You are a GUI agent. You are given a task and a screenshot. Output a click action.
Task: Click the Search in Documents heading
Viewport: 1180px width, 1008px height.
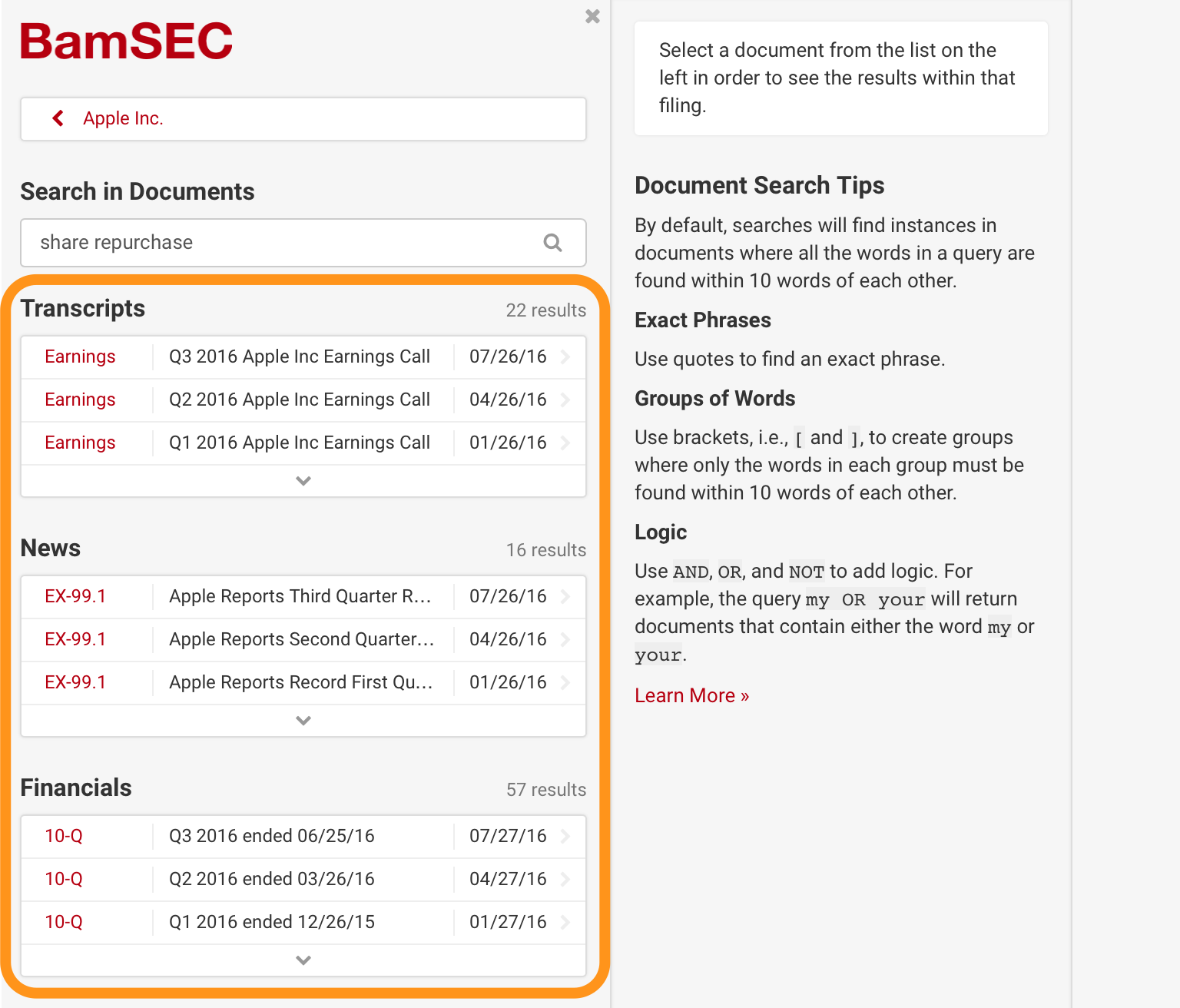pos(138,192)
